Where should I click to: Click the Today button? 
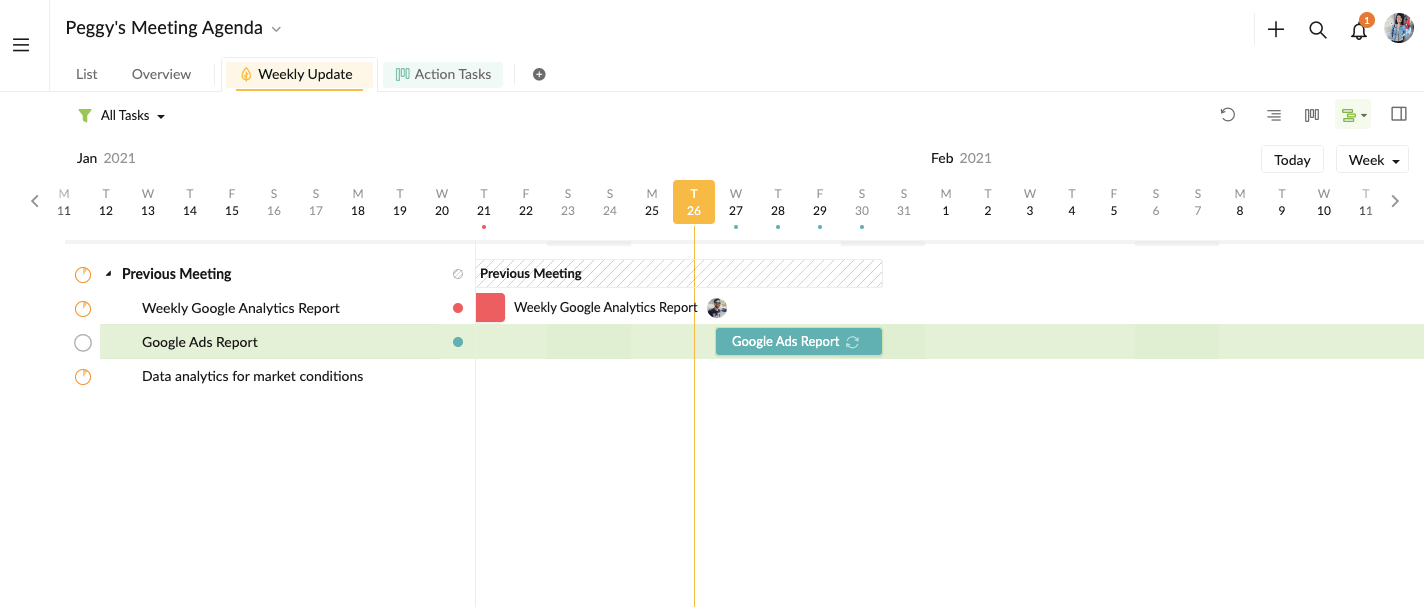1292,160
